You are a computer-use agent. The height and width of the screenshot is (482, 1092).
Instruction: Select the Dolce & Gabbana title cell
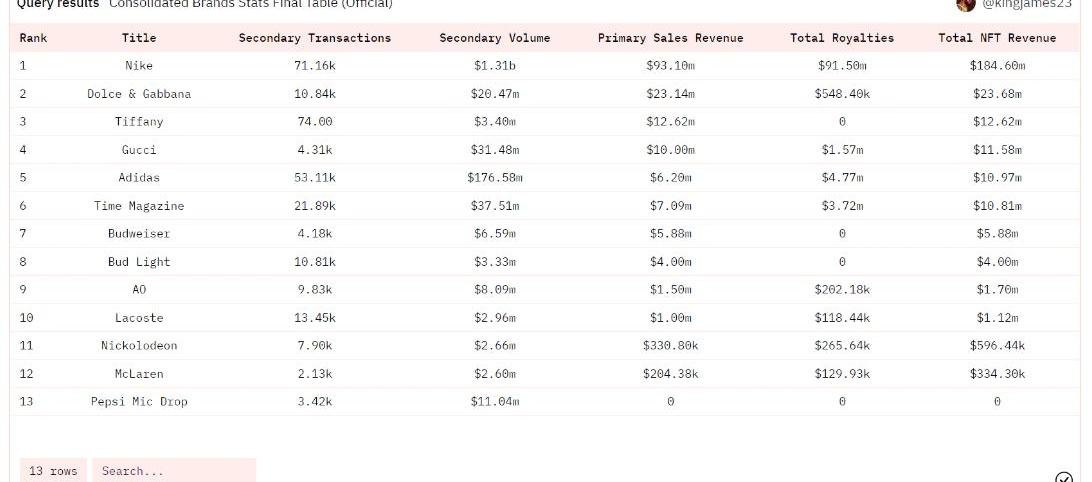(x=139, y=93)
